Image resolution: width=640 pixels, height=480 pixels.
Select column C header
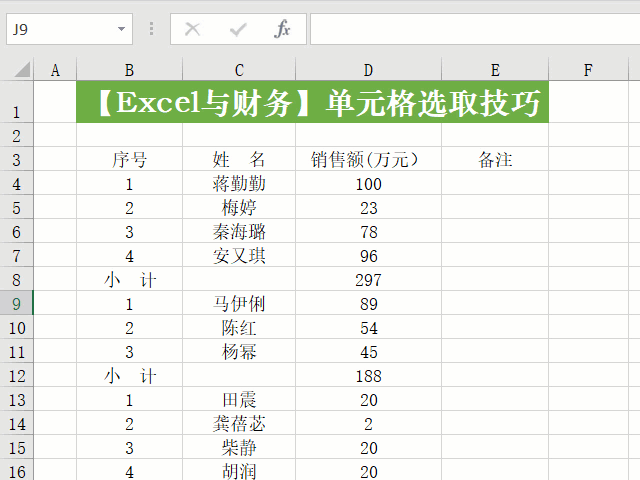tap(239, 70)
